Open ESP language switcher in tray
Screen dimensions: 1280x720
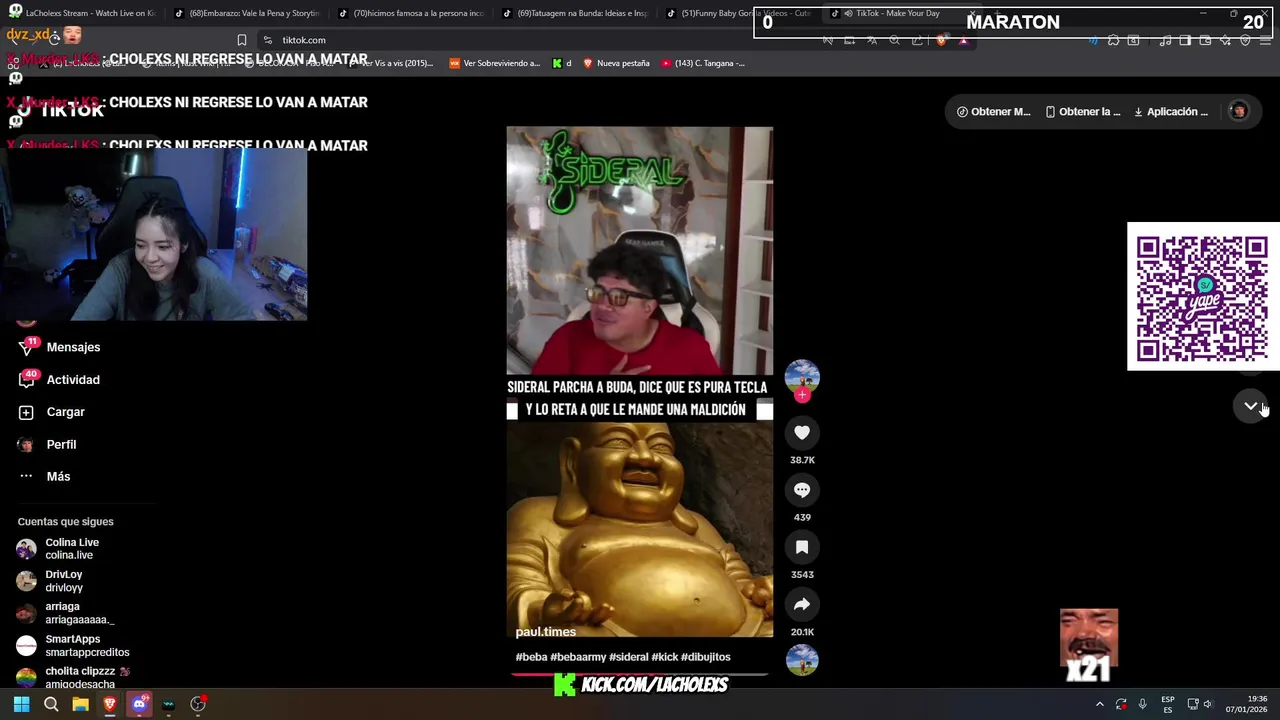[x=1168, y=704]
